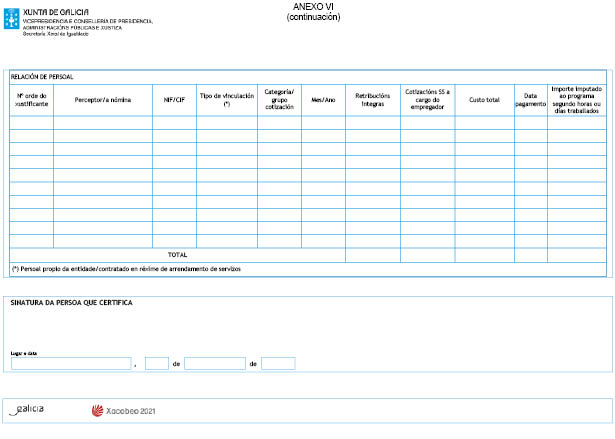This screenshot has width=615, height=439.
Task: Click the year field after the last 'de'
Action: point(278,363)
